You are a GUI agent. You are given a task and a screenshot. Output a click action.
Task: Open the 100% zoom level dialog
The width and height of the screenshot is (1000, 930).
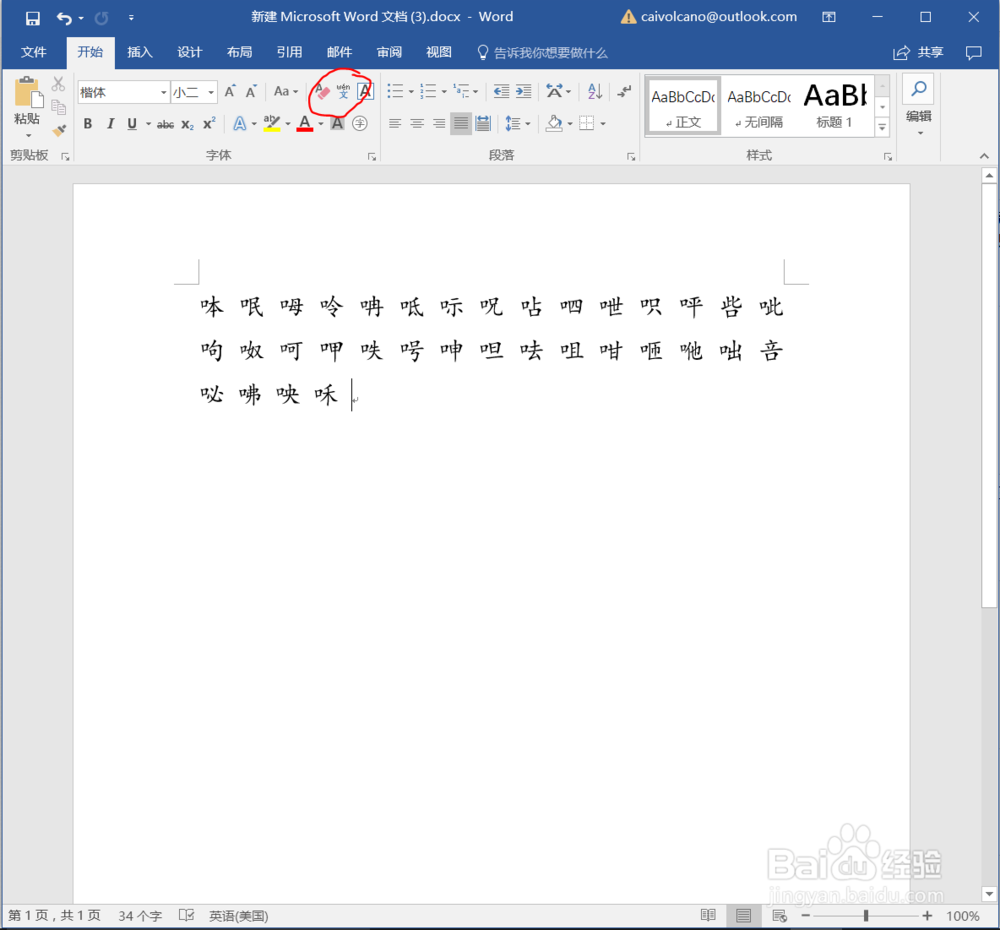pyautogui.click(x=962, y=916)
